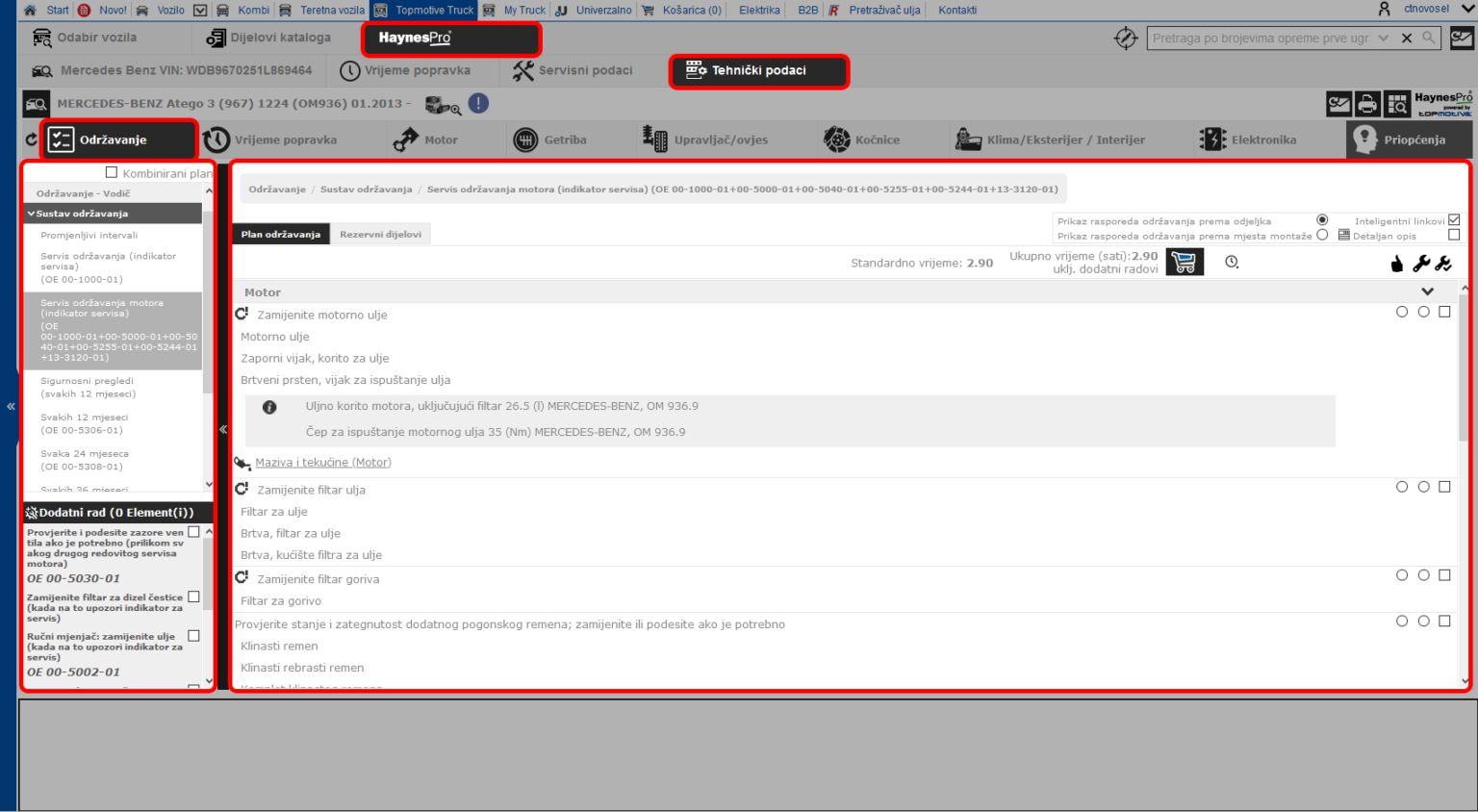Screen dimensions: 1478x812
Task: Click the replace icon next to Zamijenite filtar goriva
Action: [x=242, y=577]
